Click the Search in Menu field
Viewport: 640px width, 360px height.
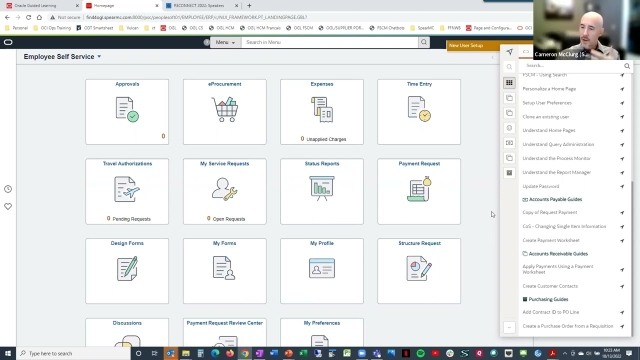coord(330,42)
